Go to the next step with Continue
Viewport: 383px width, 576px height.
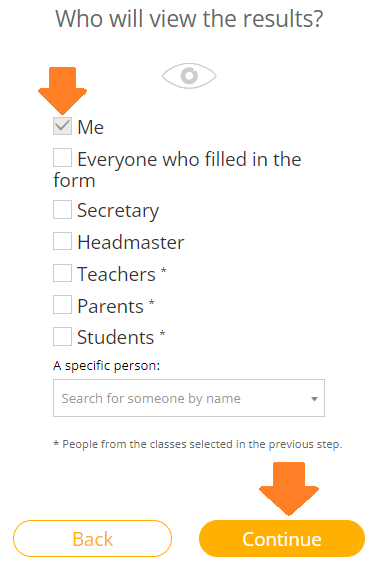click(x=282, y=539)
